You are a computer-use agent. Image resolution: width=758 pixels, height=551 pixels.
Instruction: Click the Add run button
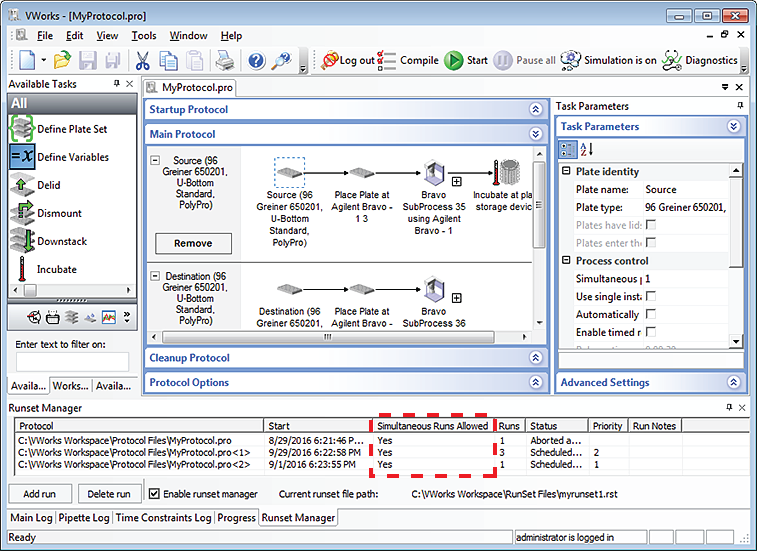(39, 494)
